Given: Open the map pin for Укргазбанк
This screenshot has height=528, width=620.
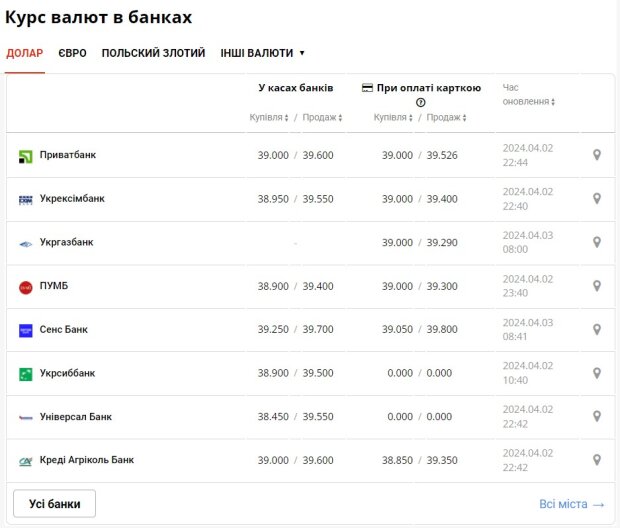Looking at the screenshot, I should tap(597, 242).
